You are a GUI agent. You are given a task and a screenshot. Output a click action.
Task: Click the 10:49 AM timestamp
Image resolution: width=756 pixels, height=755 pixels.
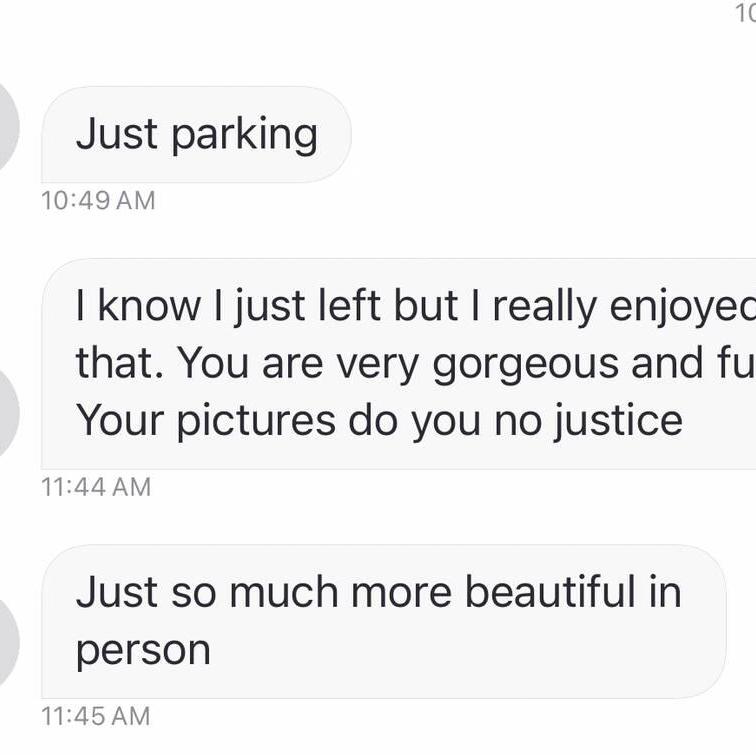pyautogui.click(x=98, y=200)
